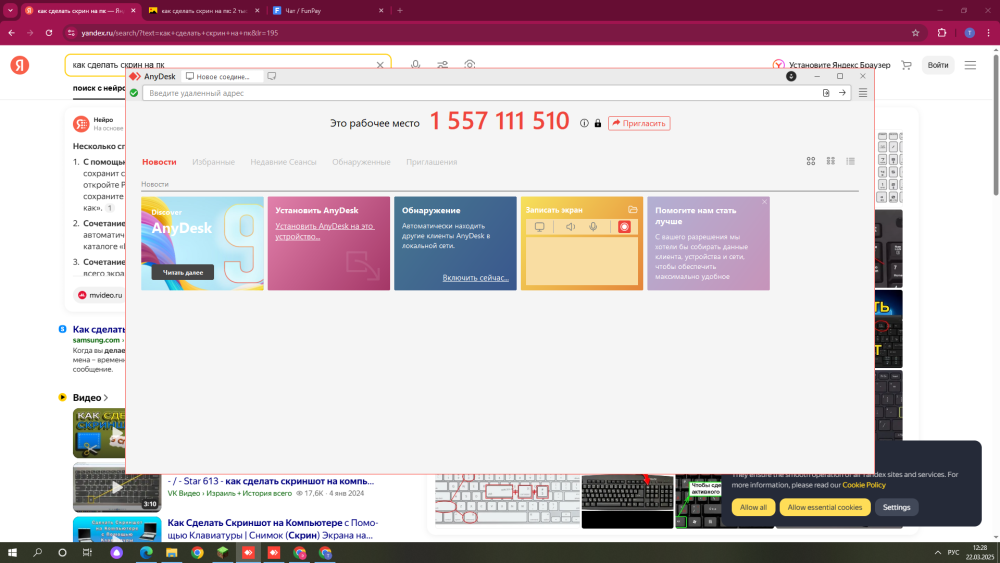This screenshot has height=563, width=1000.
Task: Toggle microphone in recording card
Action: 593,227
